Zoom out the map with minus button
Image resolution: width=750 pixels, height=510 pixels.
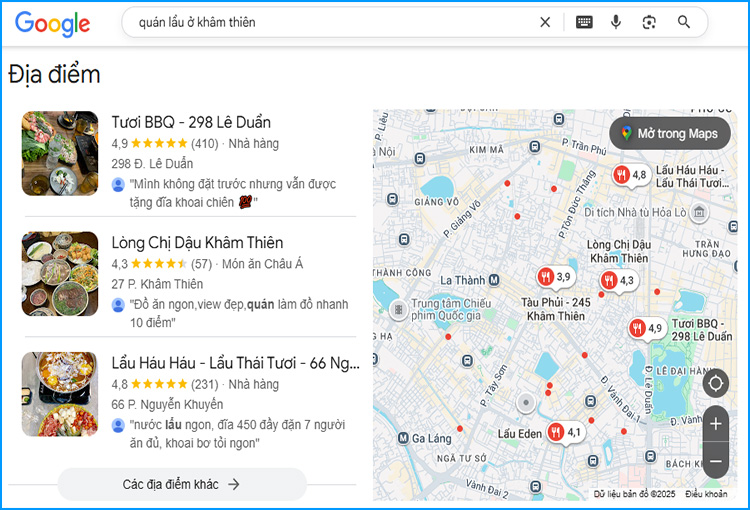pos(716,461)
